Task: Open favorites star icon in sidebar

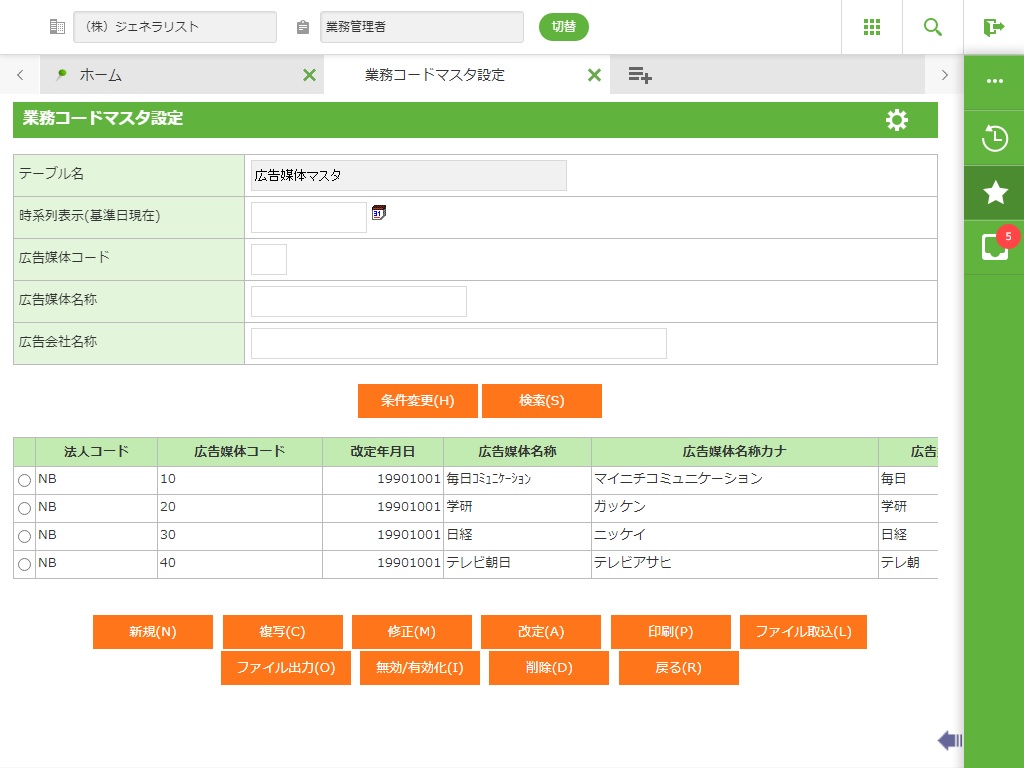Action: pyautogui.click(x=994, y=193)
